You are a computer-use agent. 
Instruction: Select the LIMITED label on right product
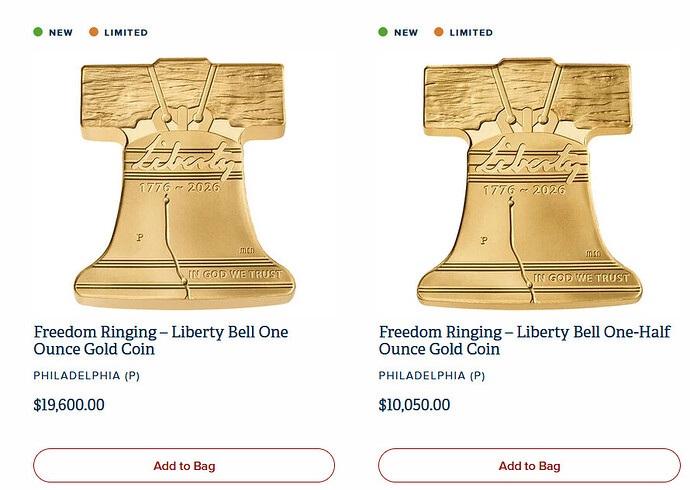[x=471, y=33]
